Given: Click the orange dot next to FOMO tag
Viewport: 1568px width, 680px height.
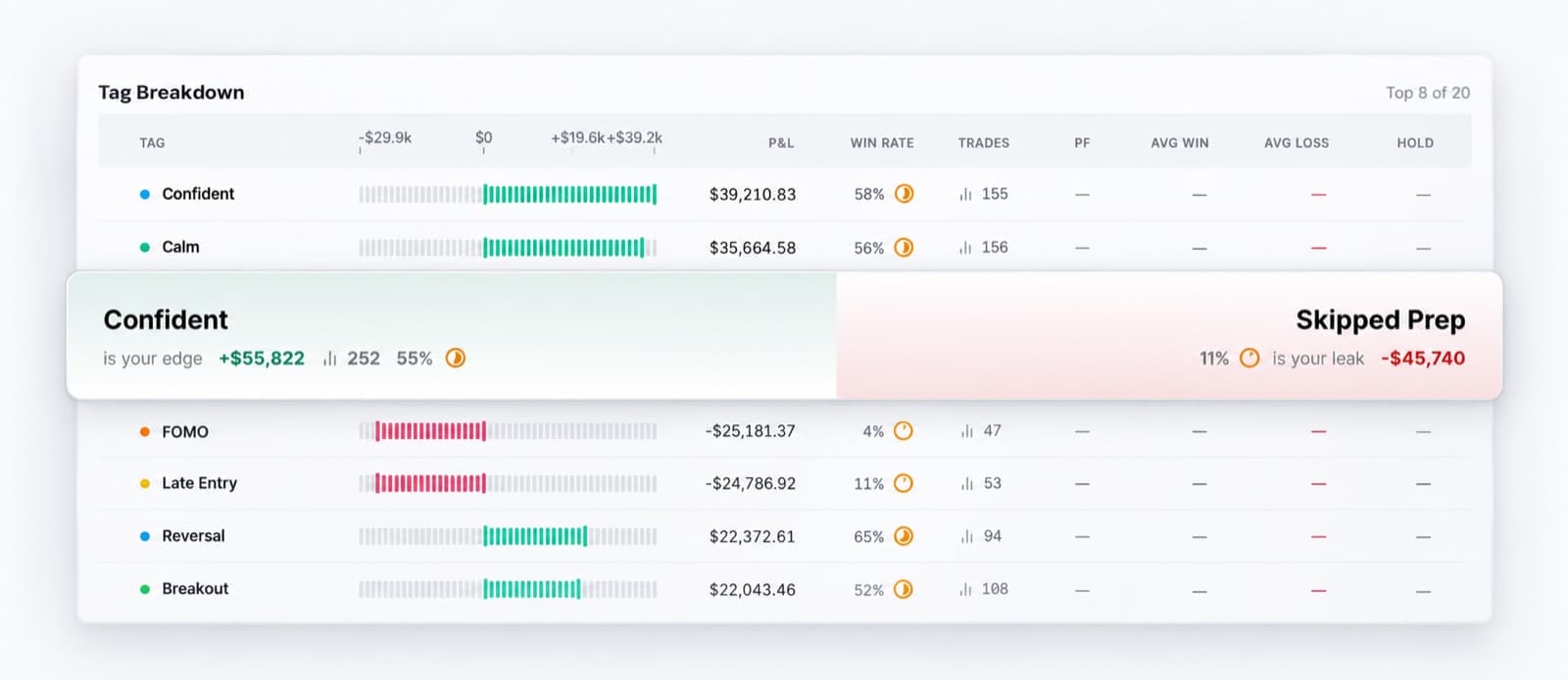Looking at the screenshot, I should pyautogui.click(x=145, y=431).
